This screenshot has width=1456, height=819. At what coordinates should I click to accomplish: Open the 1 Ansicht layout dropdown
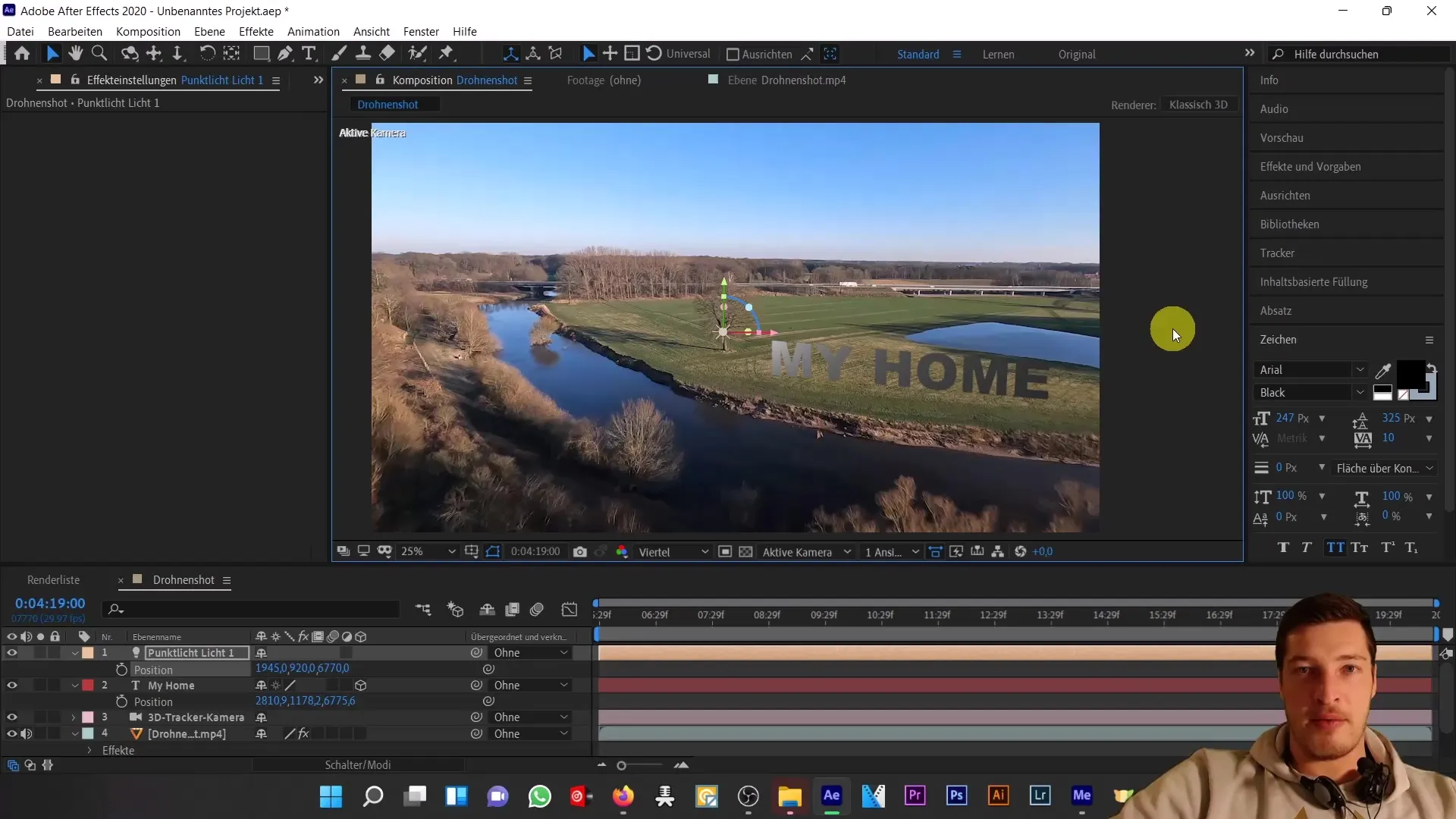tap(892, 552)
